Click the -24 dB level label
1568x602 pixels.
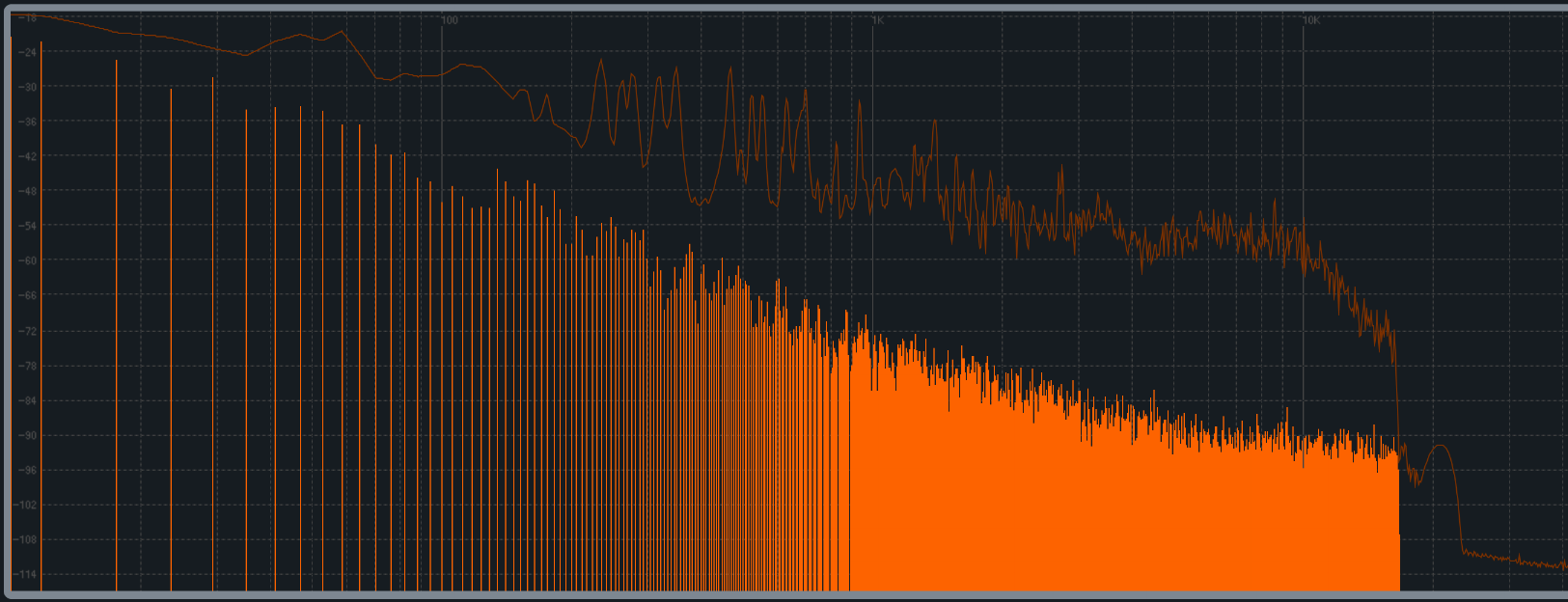coord(27,52)
